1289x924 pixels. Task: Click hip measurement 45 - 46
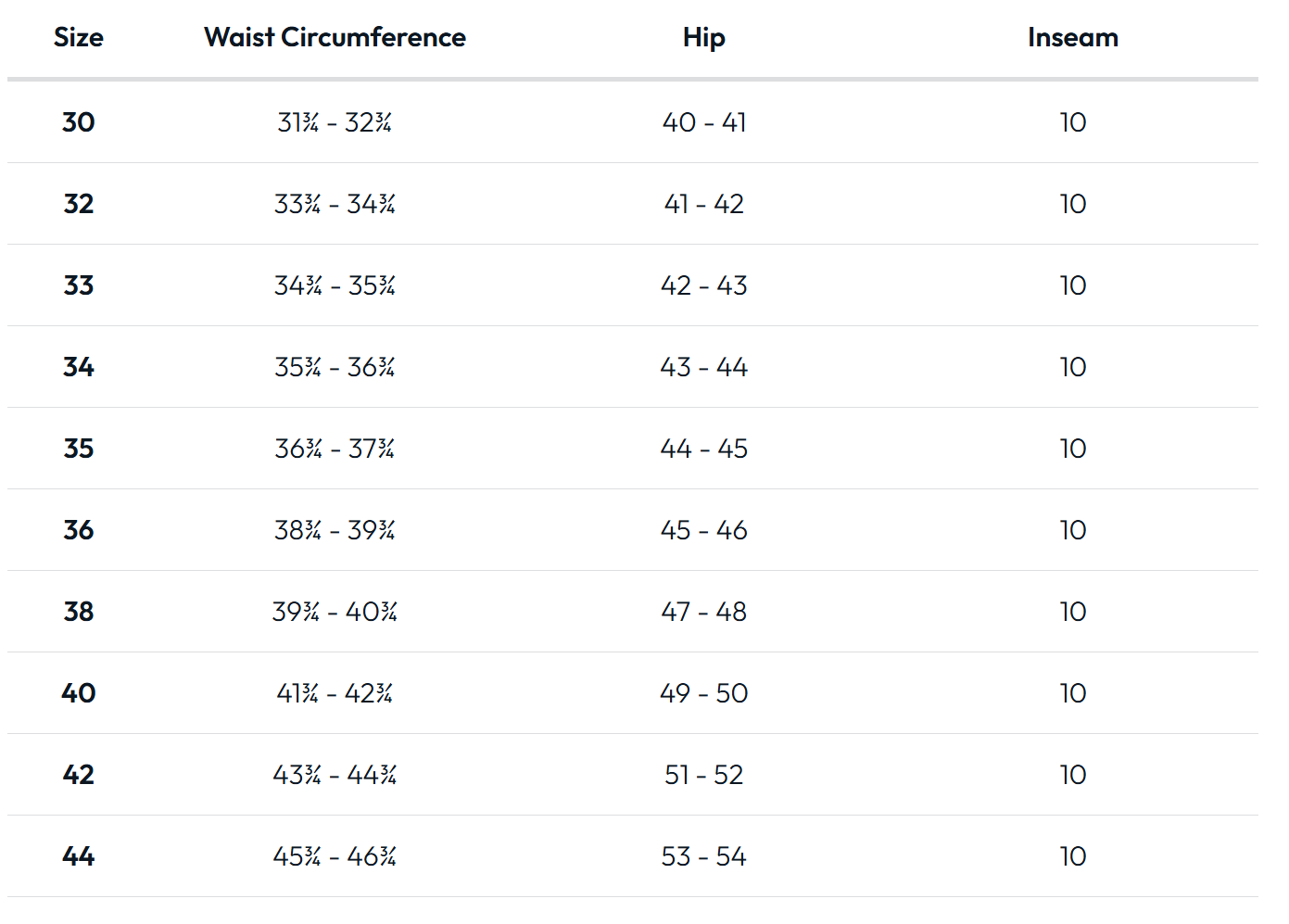(704, 530)
